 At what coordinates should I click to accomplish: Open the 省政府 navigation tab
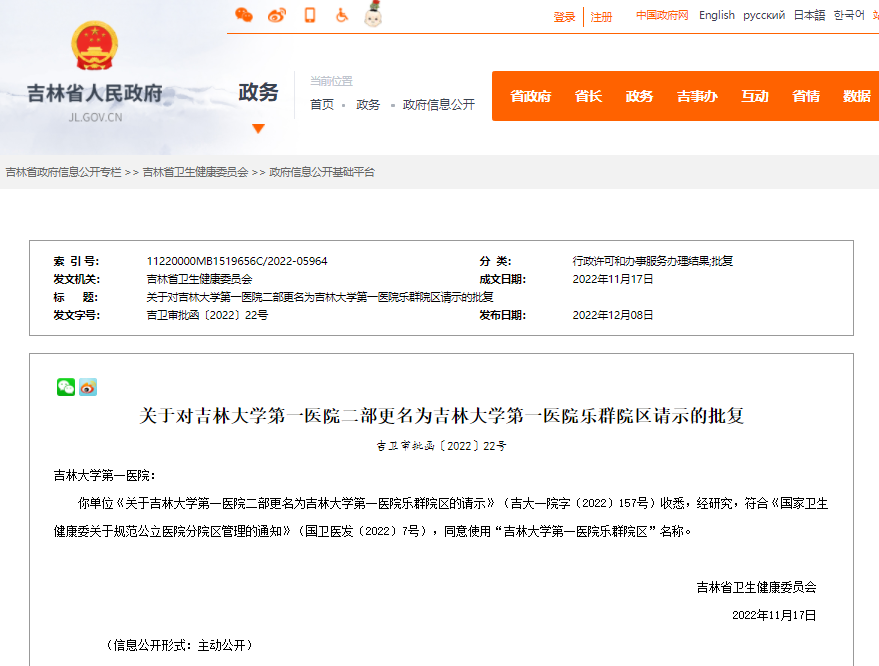pyautogui.click(x=530, y=96)
